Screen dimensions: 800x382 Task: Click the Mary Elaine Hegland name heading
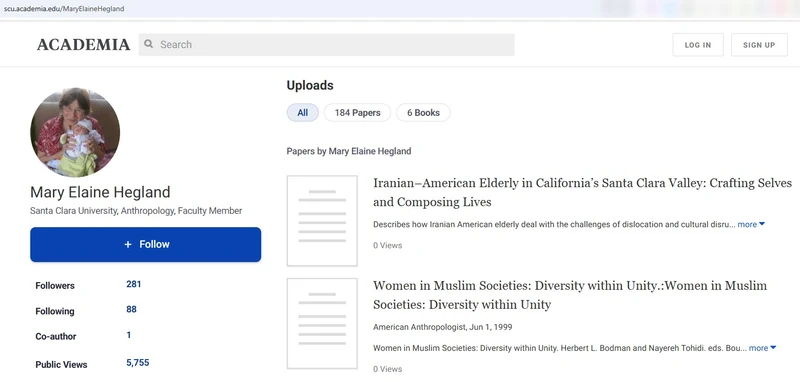pyautogui.click(x=100, y=192)
